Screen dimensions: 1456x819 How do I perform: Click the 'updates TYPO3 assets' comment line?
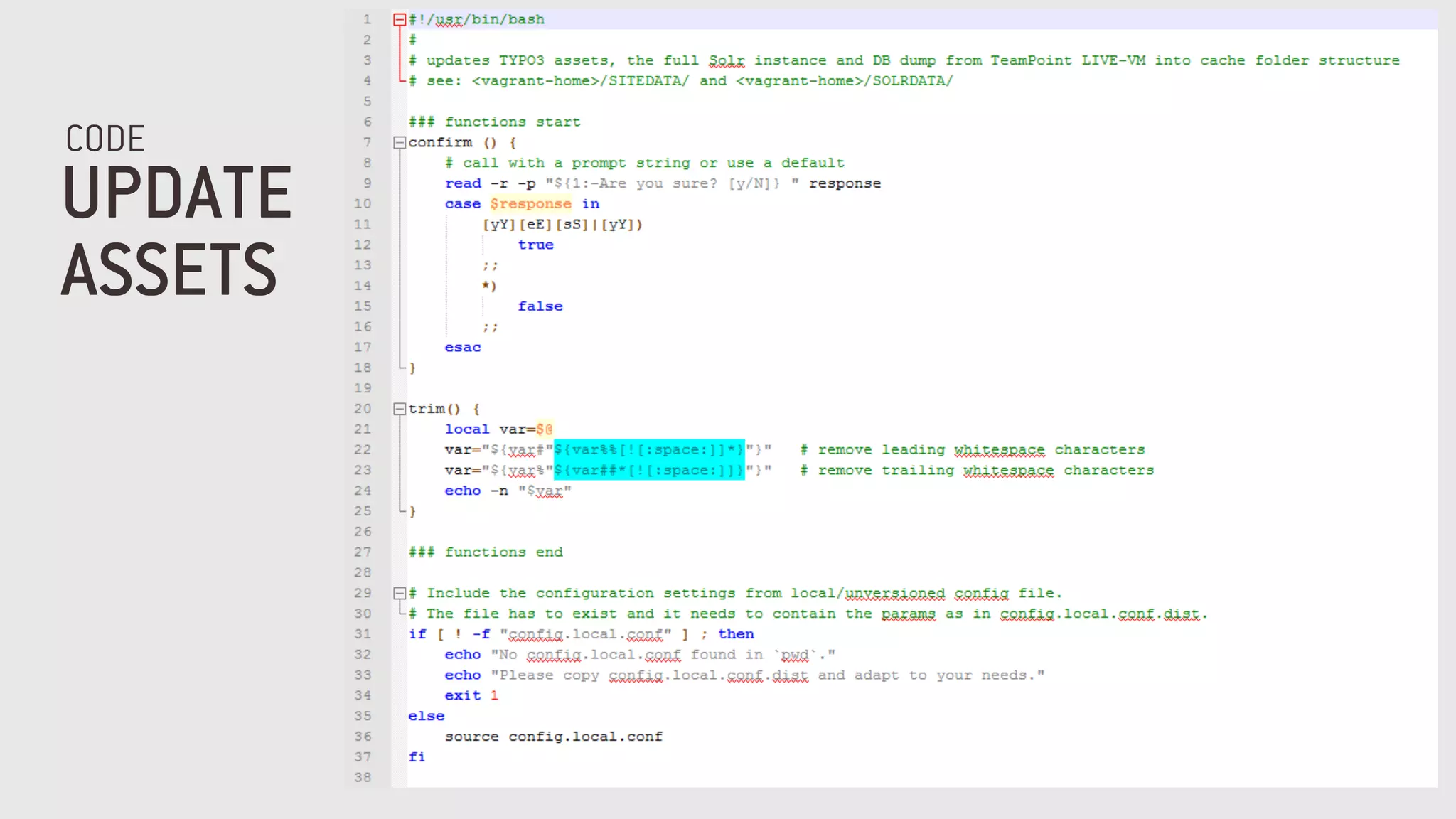pos(904,61)
